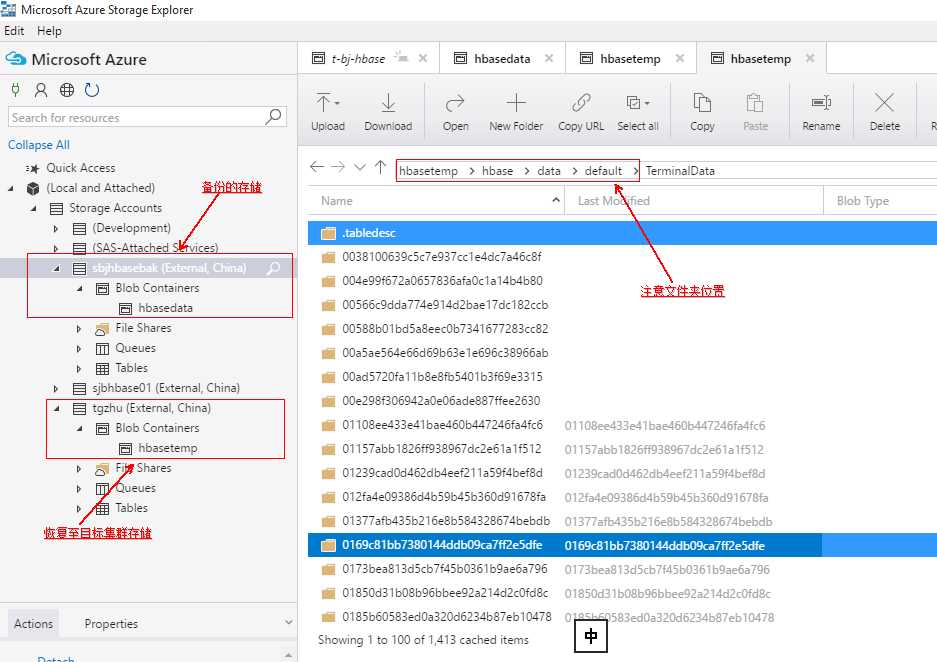Click the Download toolbar icon
The image size is (937, 662).
pyautogui.click(x=388, y=103)
